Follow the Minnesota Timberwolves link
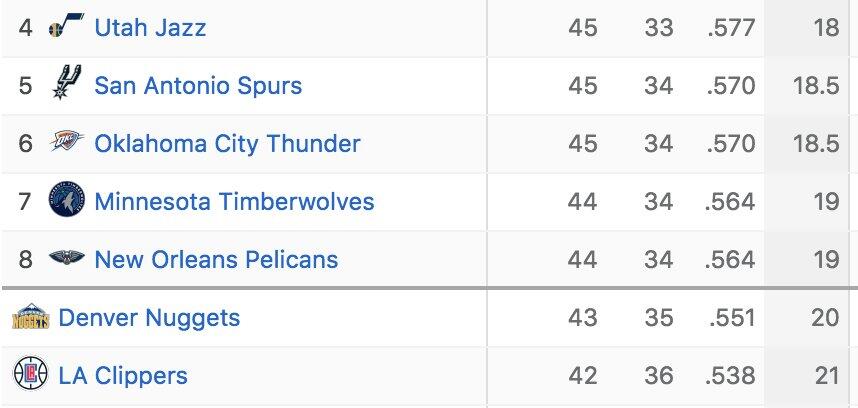Image resolution: width=858 pixels, height=408 pixels. [x=234, y=201]
